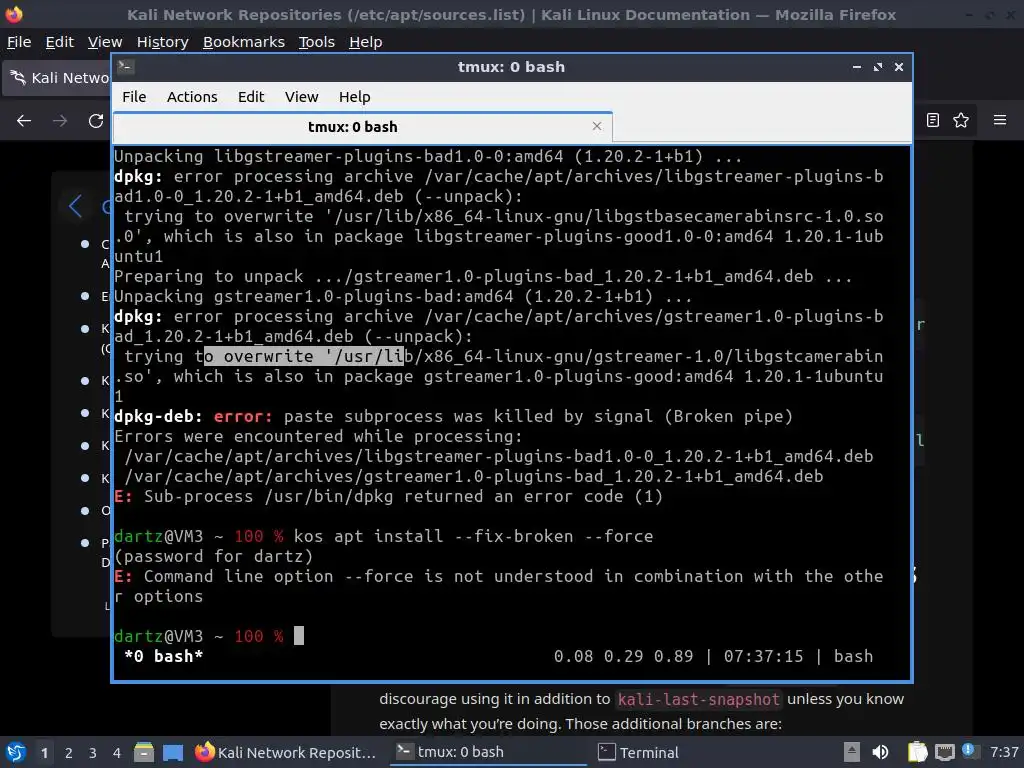Screen dimensions: 1024x768
Task: Click the taskbar clock showing 7:37
Action: [x=1004, y=752]
